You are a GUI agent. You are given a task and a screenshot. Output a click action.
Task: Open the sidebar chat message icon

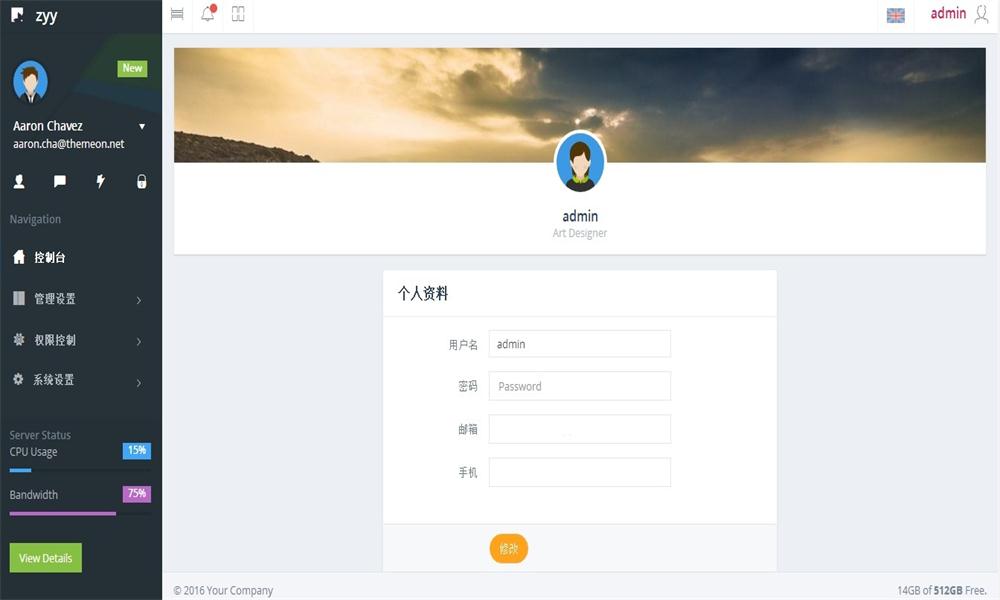point(60,182)
